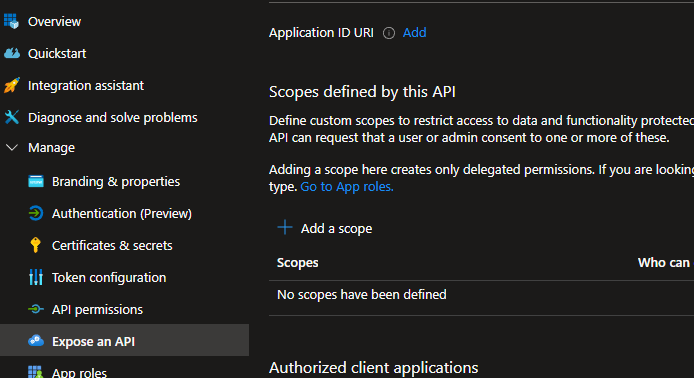Click the App roles grid icon

coord(35,372)
